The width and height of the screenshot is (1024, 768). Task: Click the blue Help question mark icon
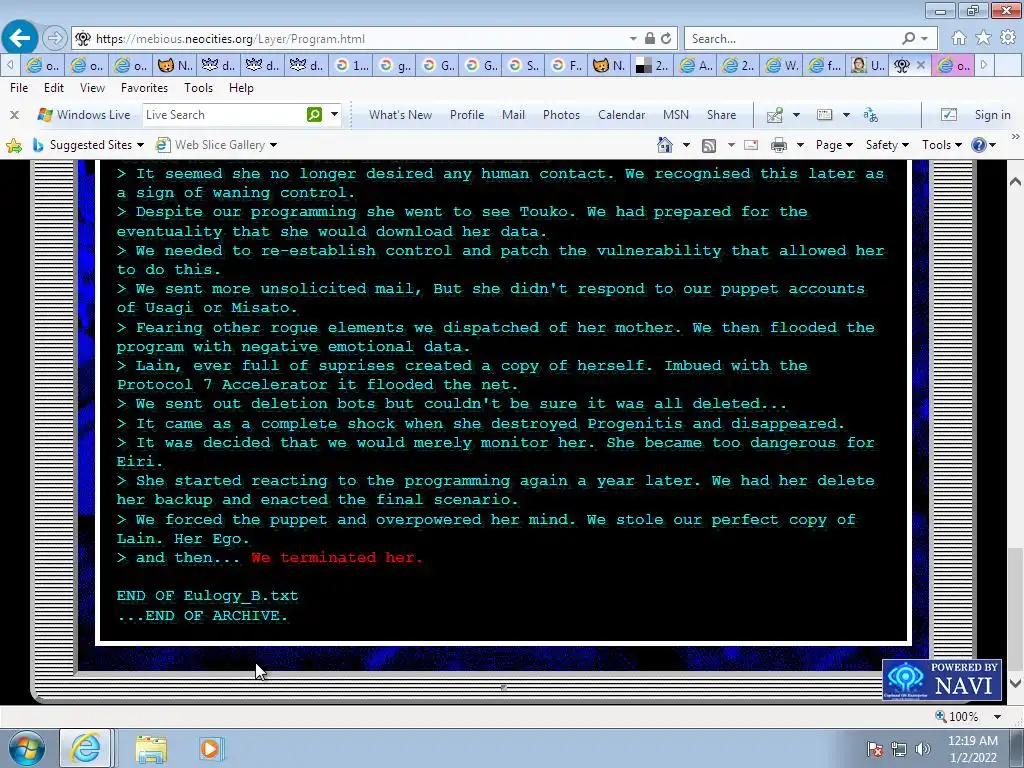coord(978,145)
